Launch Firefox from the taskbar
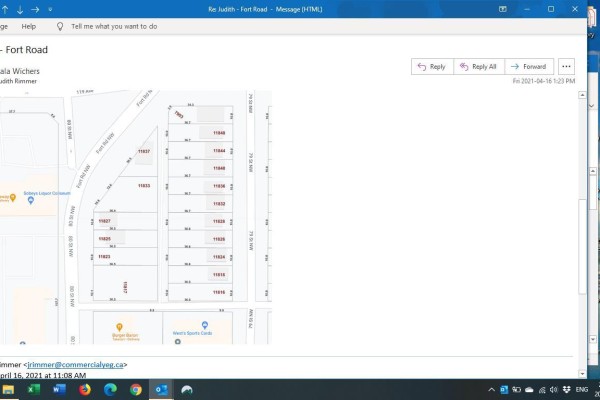The width and height of the screenshot is (600, 400). tap(85, 390)
